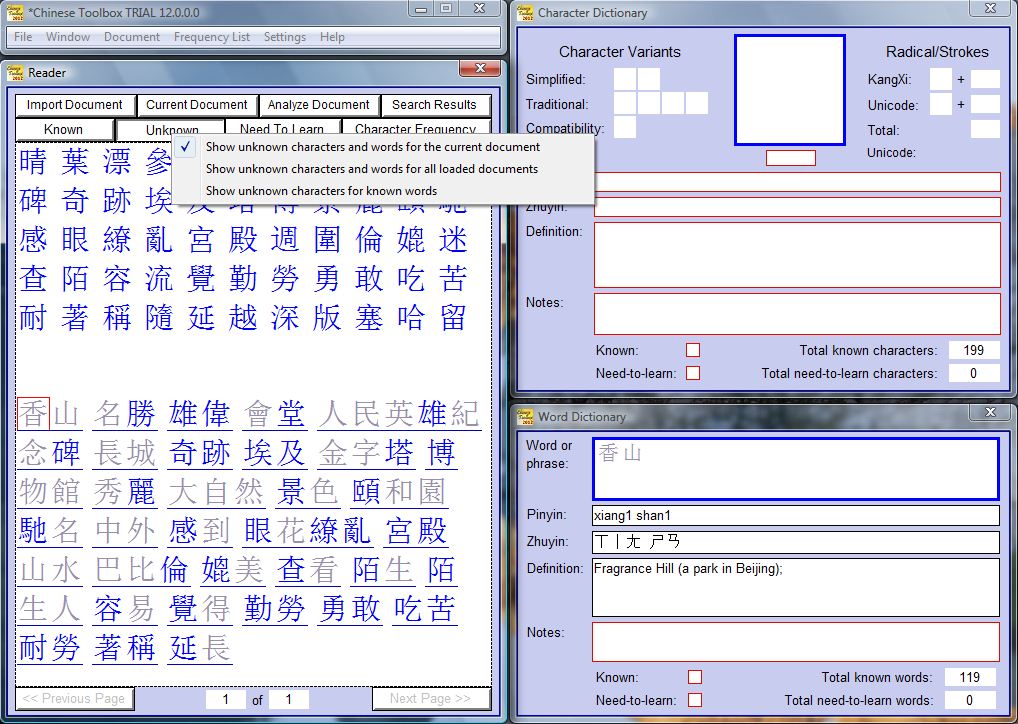
Task: Choose 'Show unknown characters and words for all loaded documents'
Action: point(371,169)
